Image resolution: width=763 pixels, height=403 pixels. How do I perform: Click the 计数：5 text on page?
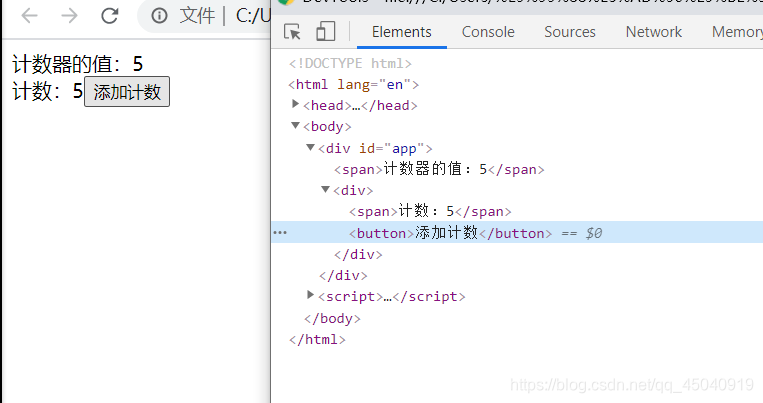[x=48, y=91]
